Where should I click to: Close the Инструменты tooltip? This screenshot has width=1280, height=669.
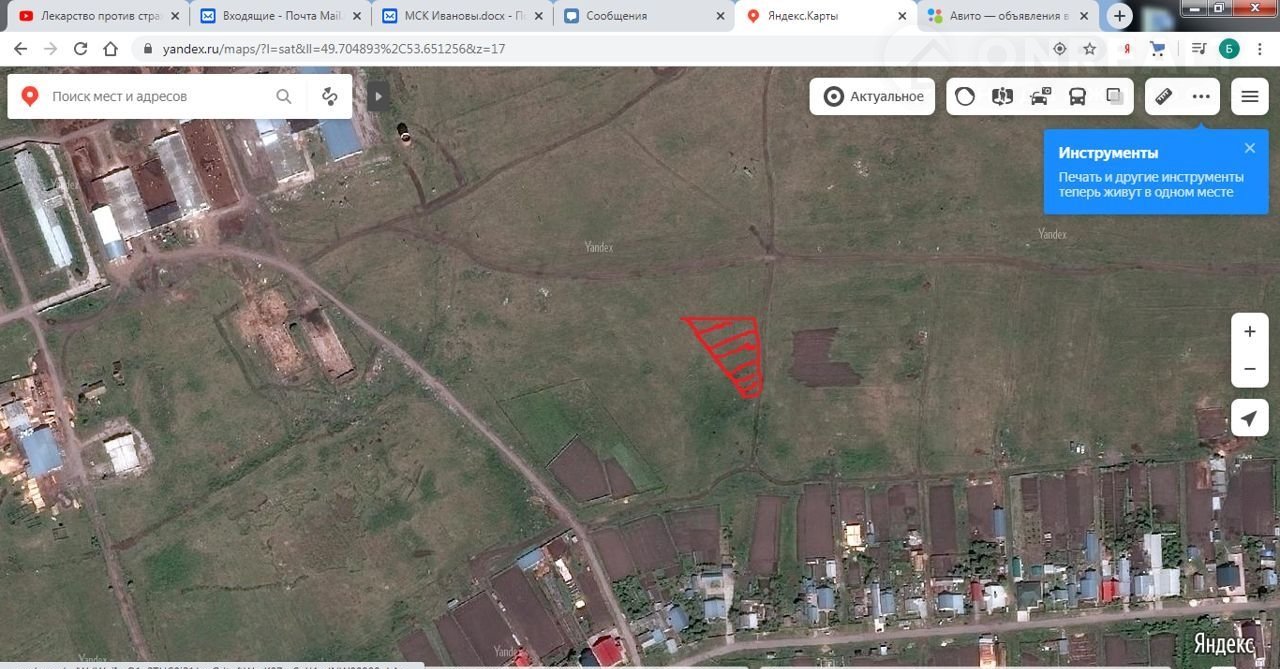(x=1249, y=148)
